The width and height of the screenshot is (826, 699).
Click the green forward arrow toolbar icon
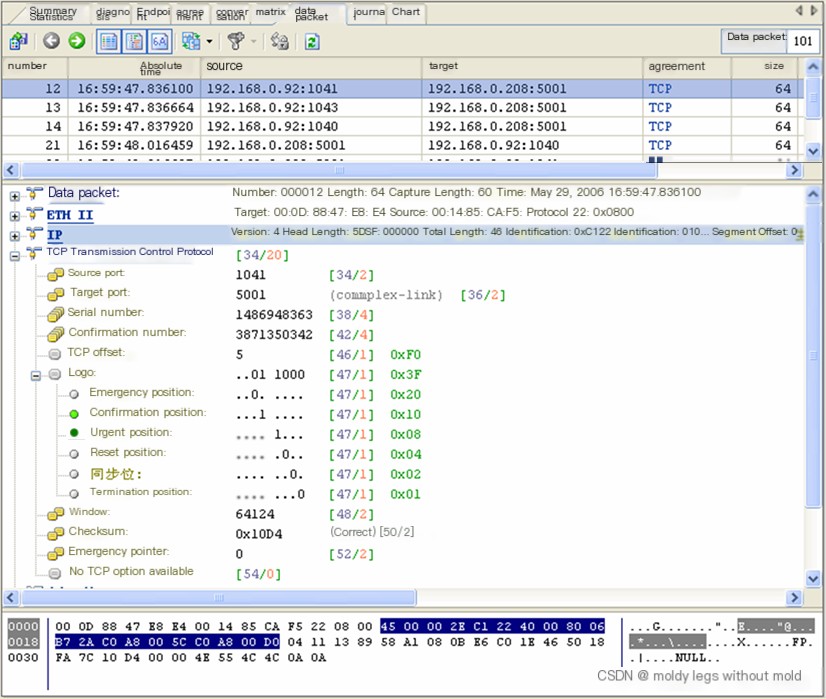click(x=77, y=41)
